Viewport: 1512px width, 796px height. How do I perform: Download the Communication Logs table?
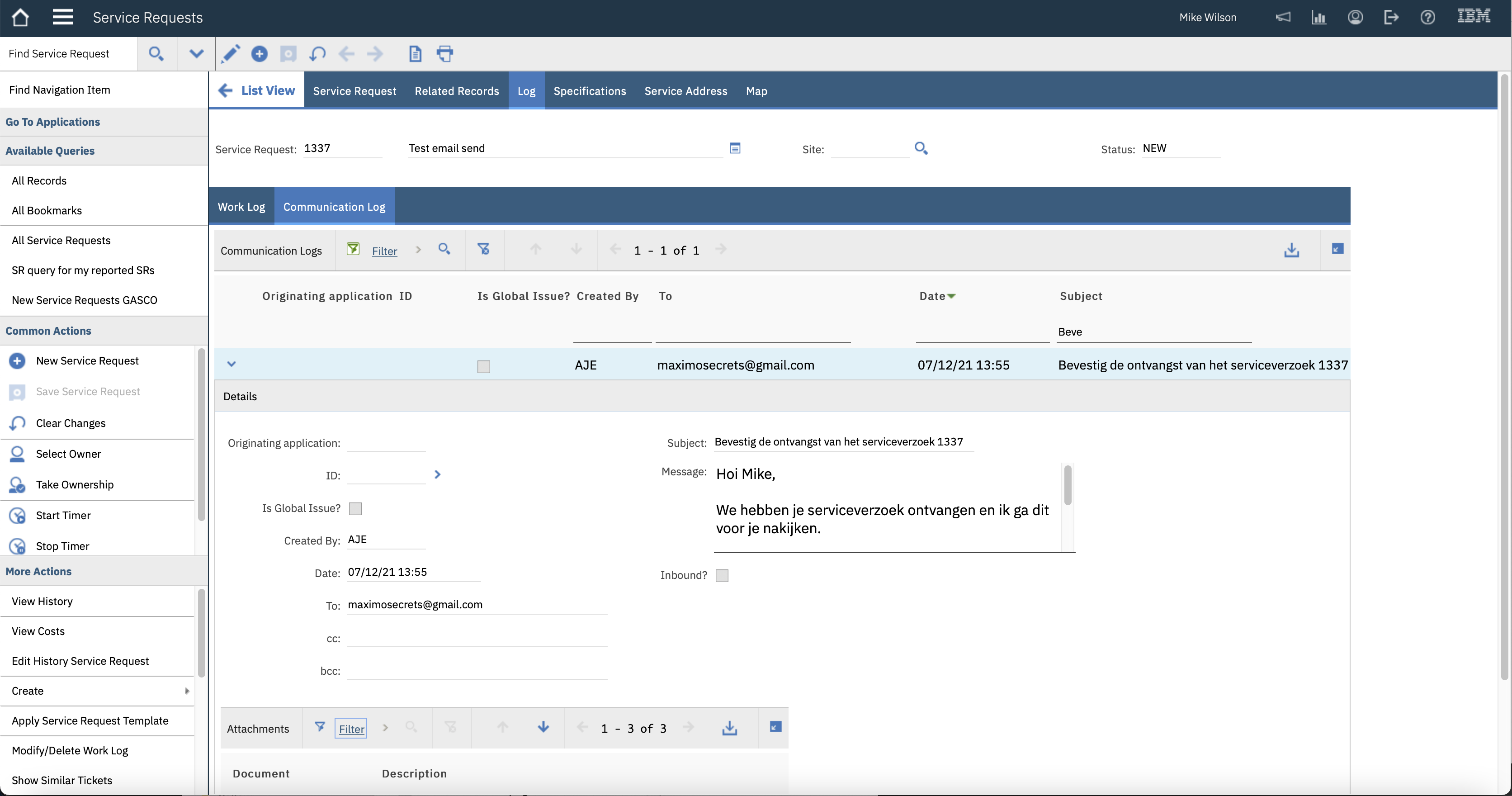(1291, 250)
